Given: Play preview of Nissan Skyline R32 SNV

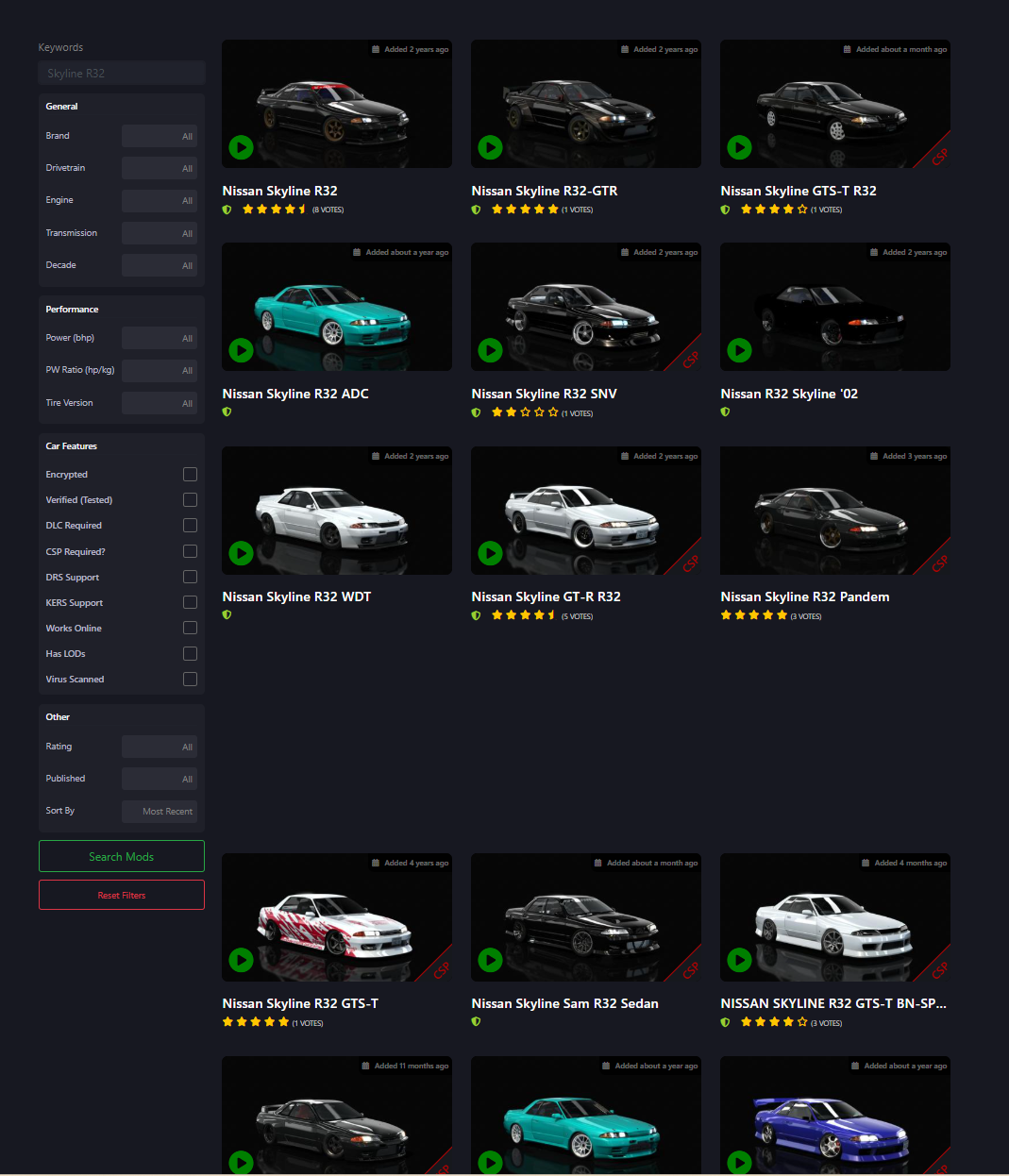Looking at the screenshot, I should (x=490, y=350).
